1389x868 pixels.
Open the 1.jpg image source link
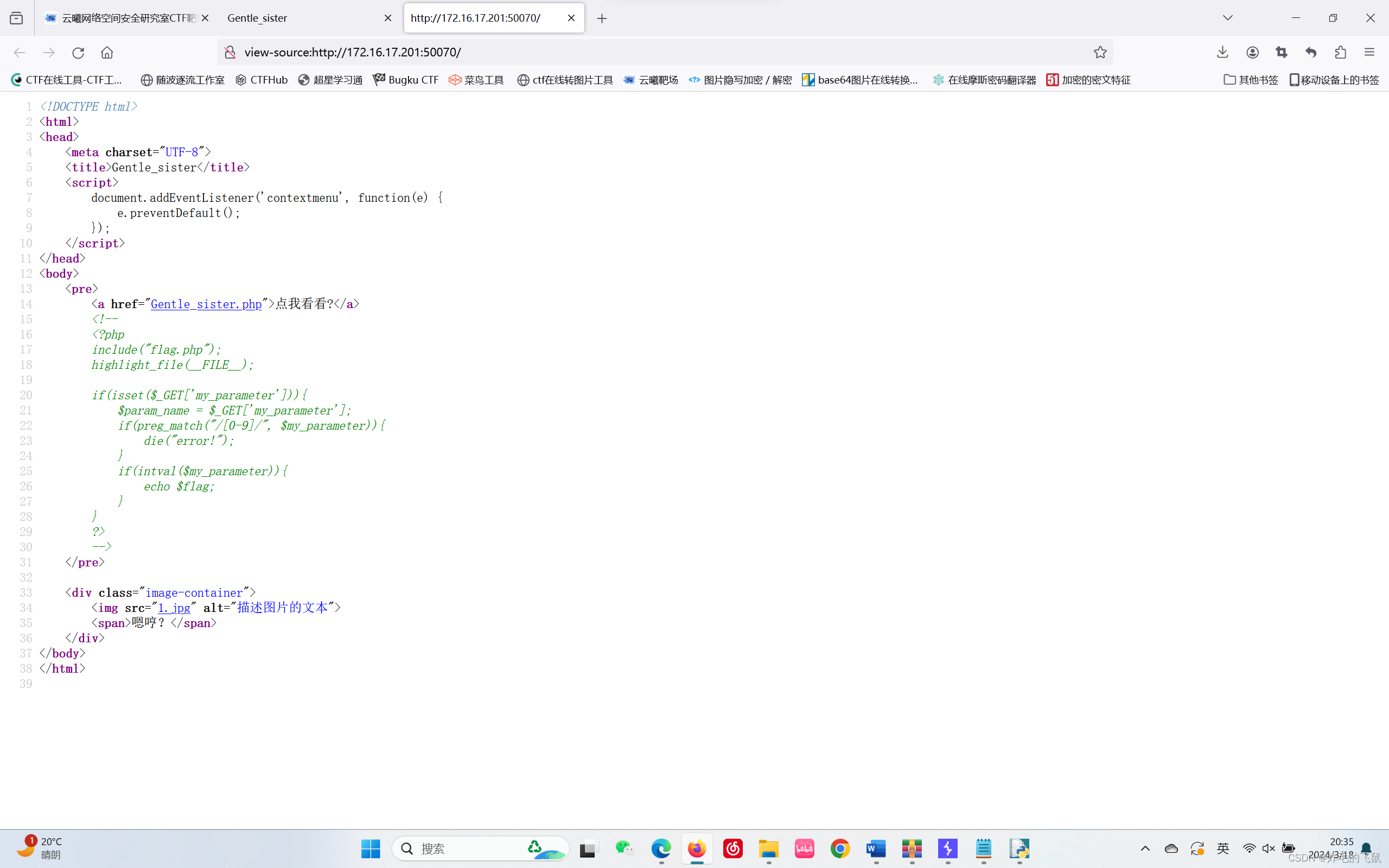pos(174,608)
